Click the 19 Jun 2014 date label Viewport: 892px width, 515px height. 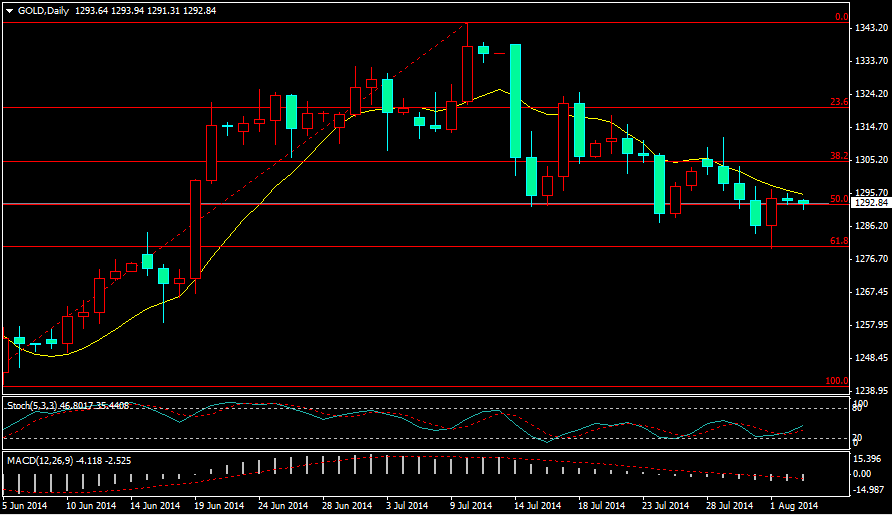(219, 505)
